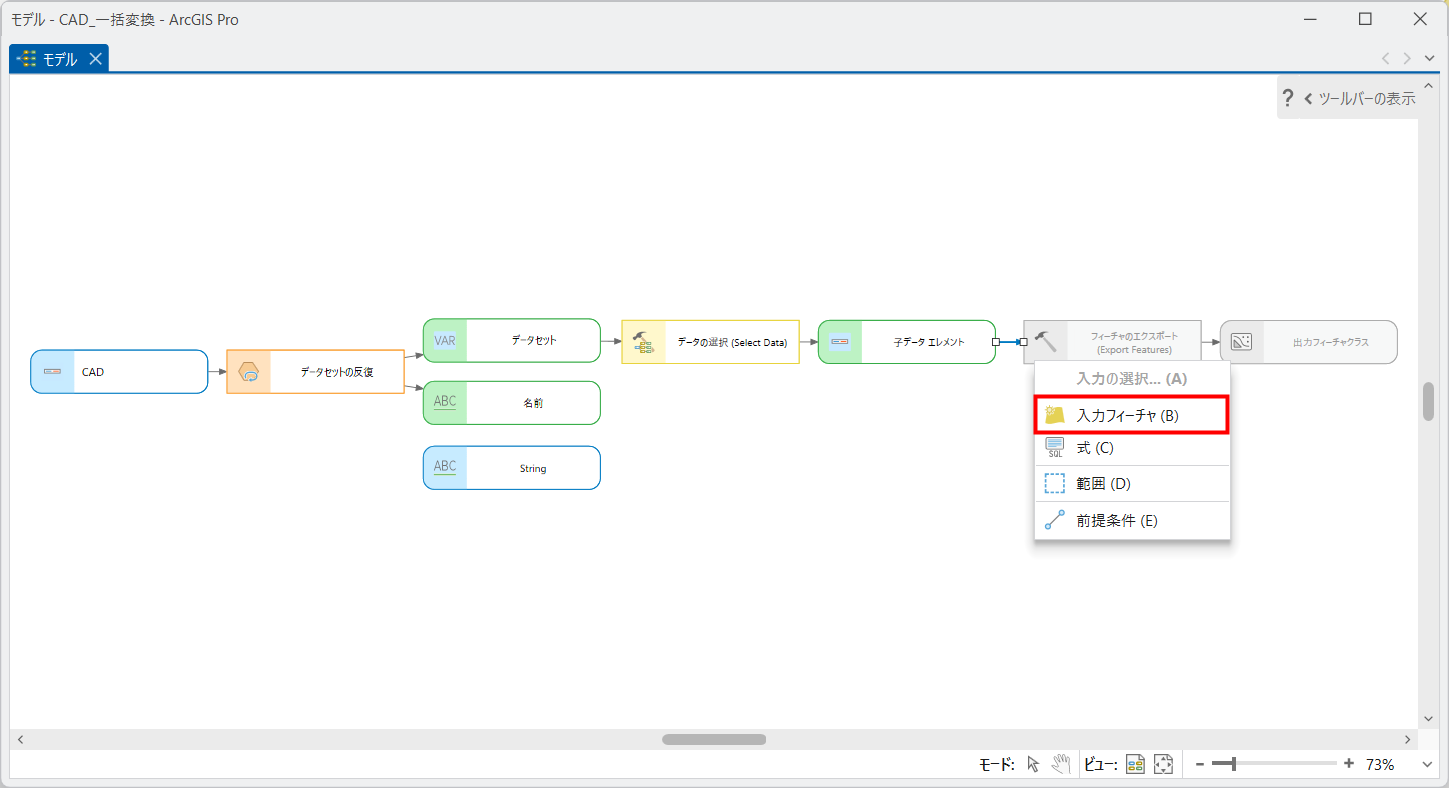Image resolution: width=1449 pixels, height=788 pixels.
Task: Open the tab list dropdown chevron
Action: (x=1429, y=58)
